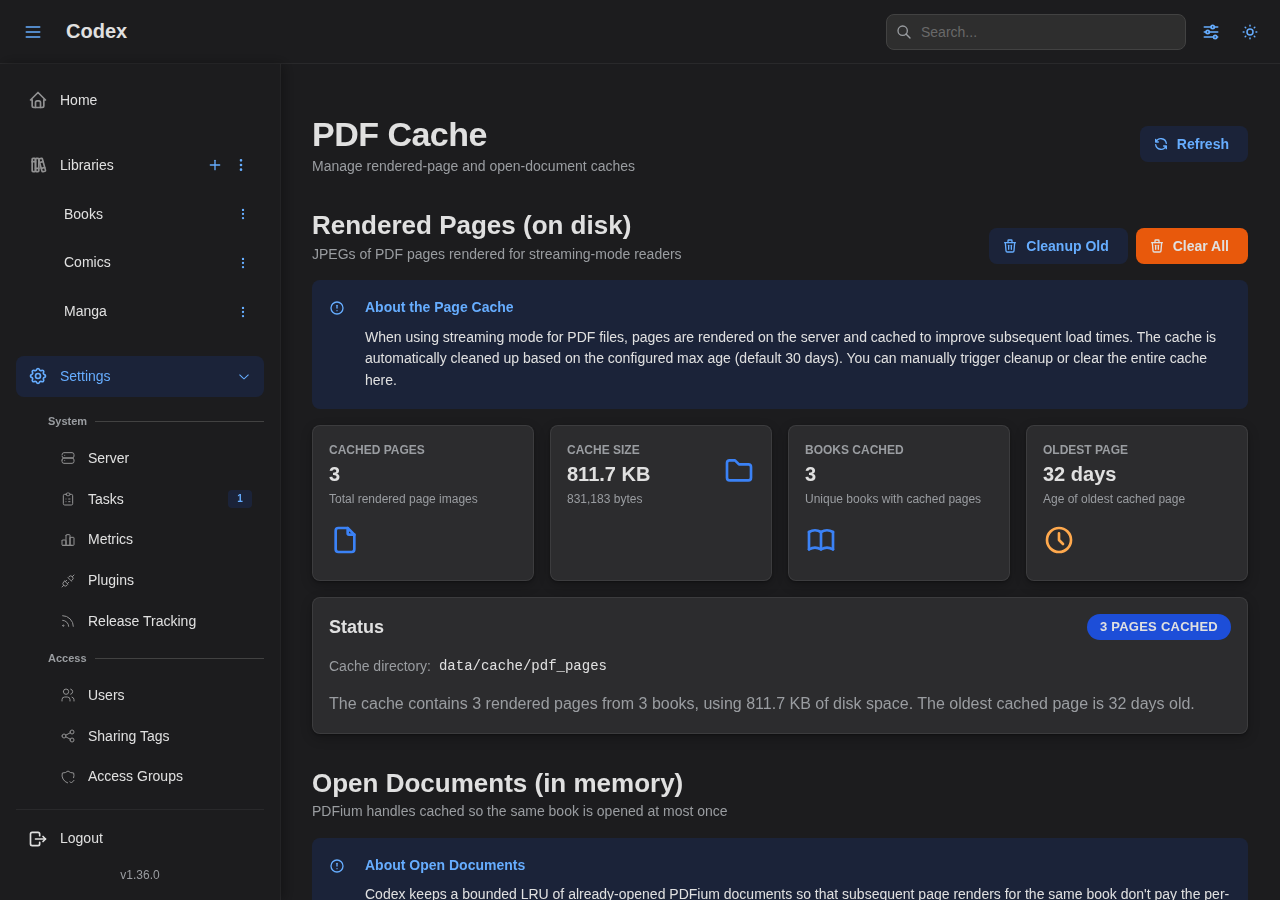
Task: Go to Server settings page
Action: [108, 458]
